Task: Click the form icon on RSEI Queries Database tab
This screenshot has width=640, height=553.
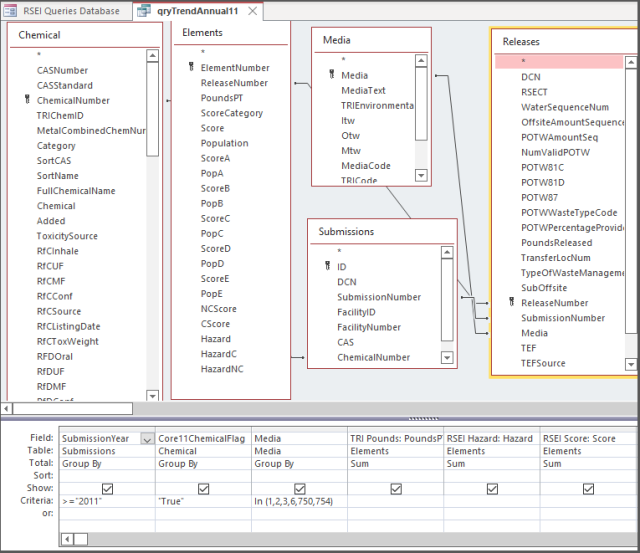Action: click(x=12, y=11)
